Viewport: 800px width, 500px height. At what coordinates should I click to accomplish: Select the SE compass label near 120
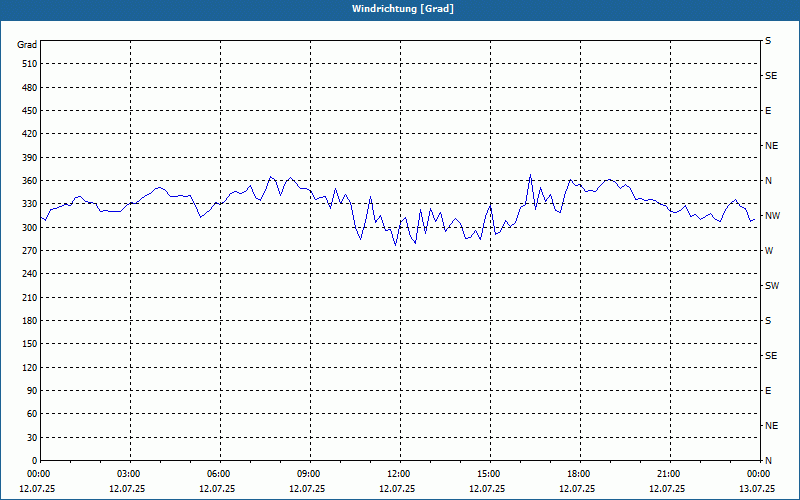771,356
